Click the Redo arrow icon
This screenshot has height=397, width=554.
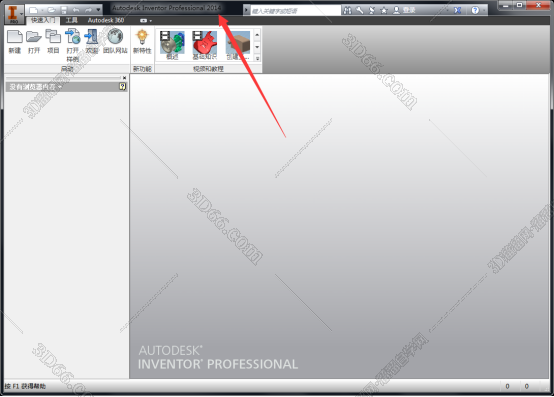tap(88, 10)
